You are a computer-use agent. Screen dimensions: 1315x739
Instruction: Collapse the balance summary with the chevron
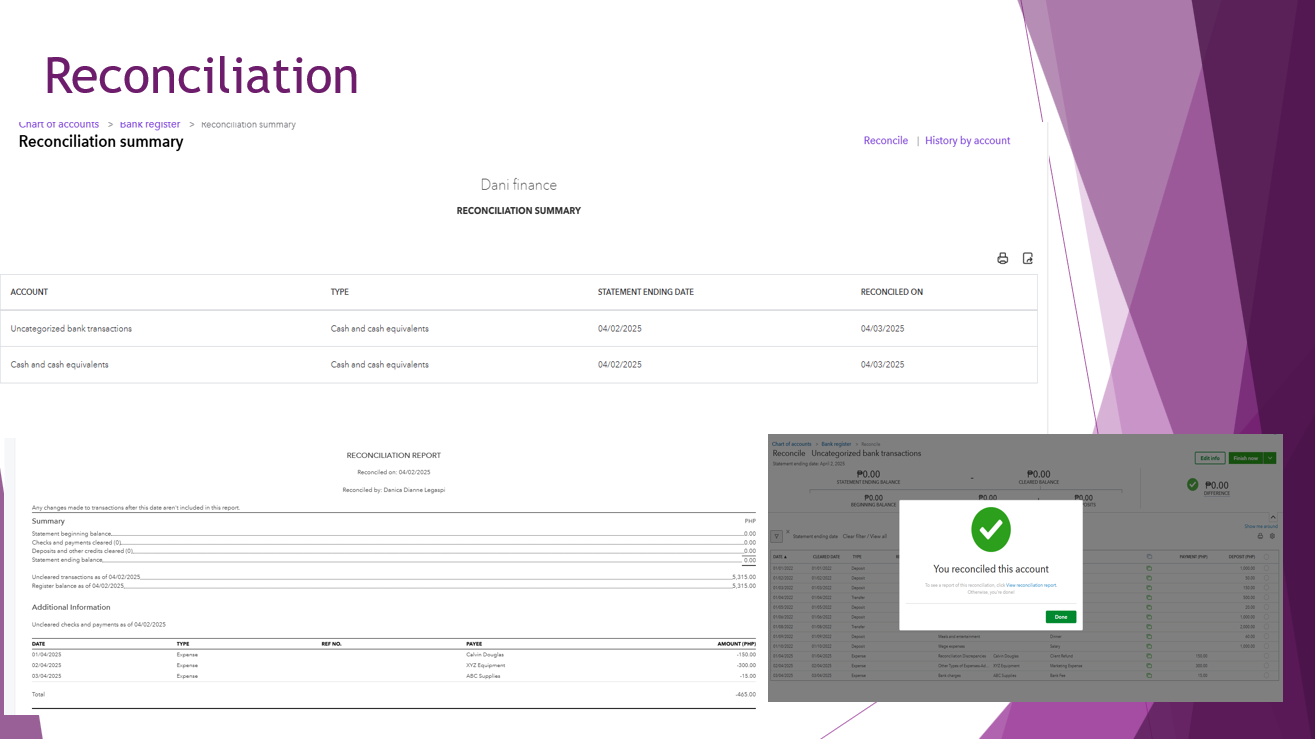pyautogui.click(x=1273, y=517)
